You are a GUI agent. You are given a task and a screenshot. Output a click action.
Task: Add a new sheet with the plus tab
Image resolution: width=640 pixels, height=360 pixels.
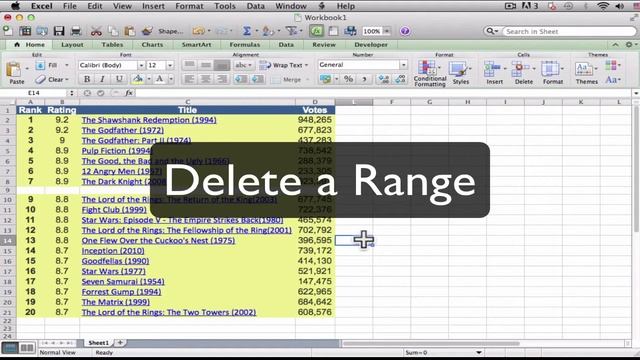click(120, 343)
